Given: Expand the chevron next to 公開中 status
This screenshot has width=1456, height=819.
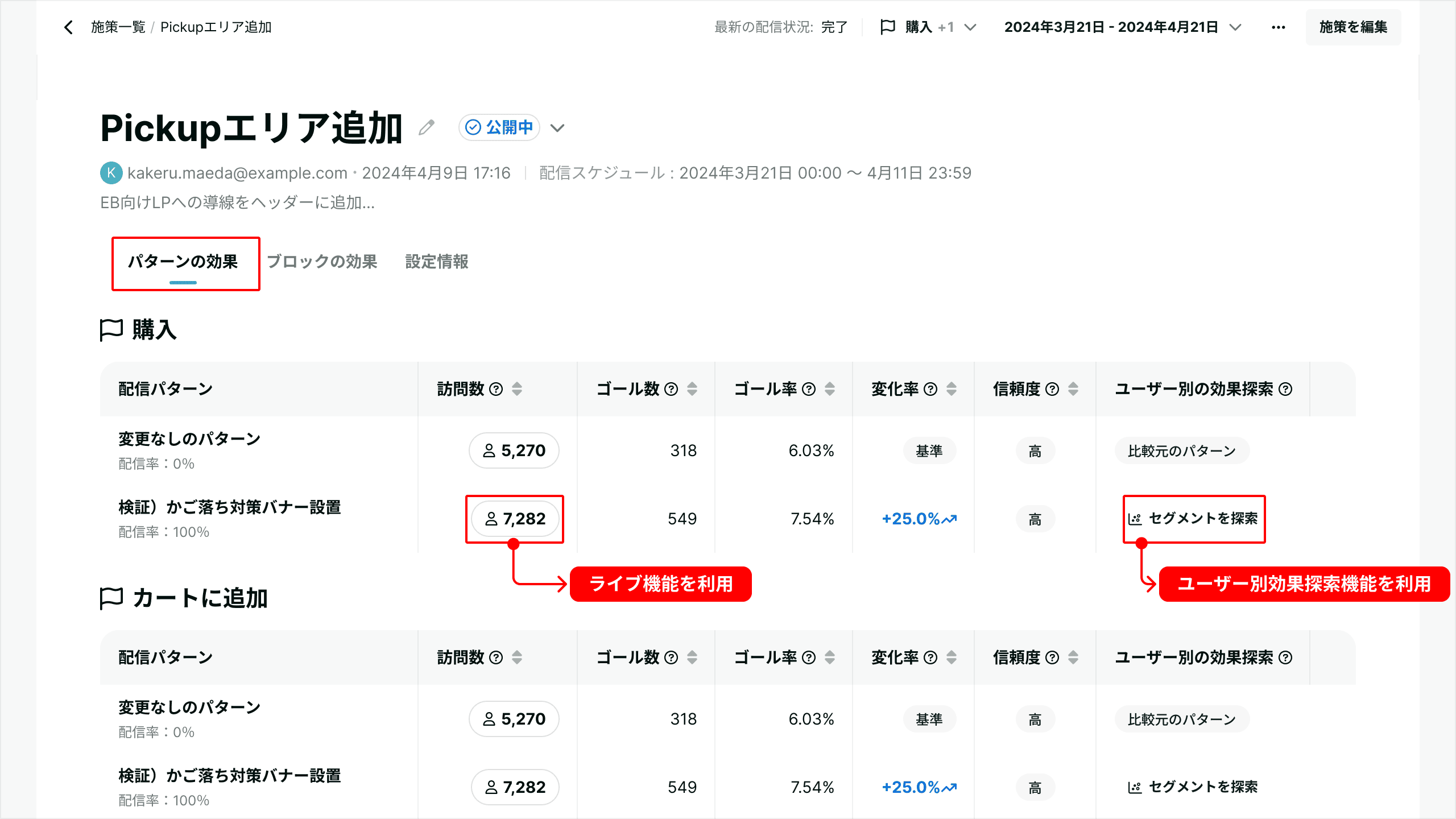Looking at the screenshot, I should 557,128.
